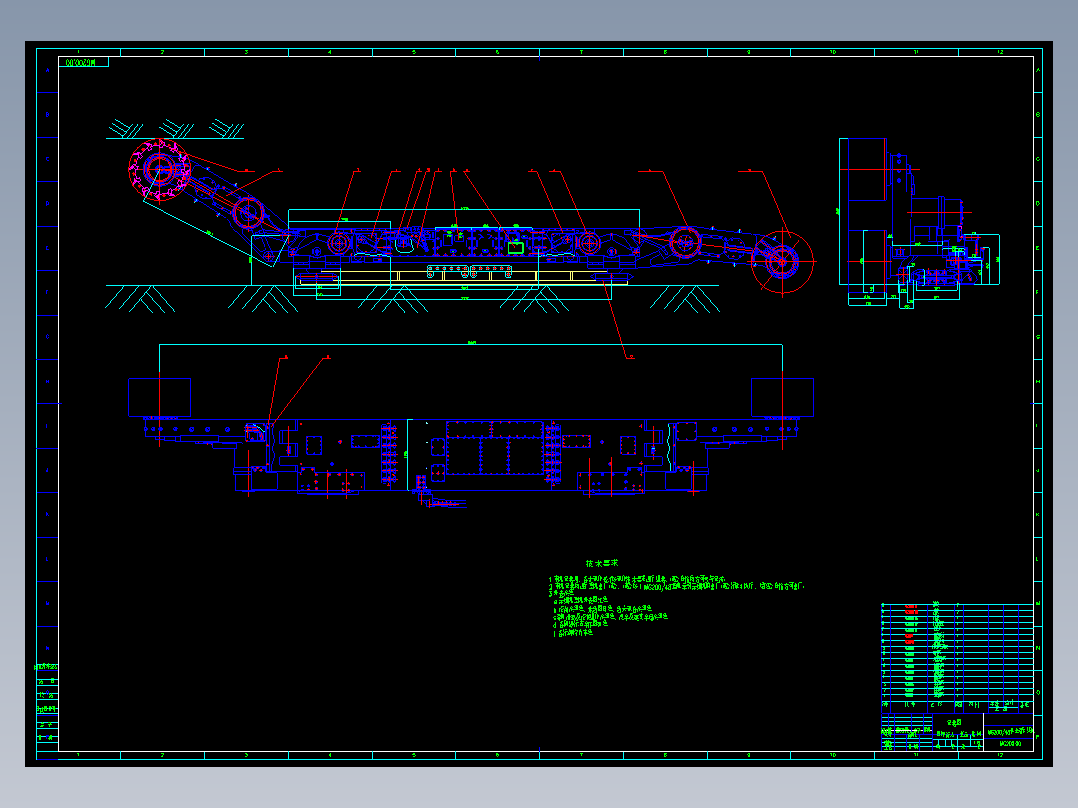
Task: Click the drawing number box in the top-left frame corner
Action: point(84,62)
